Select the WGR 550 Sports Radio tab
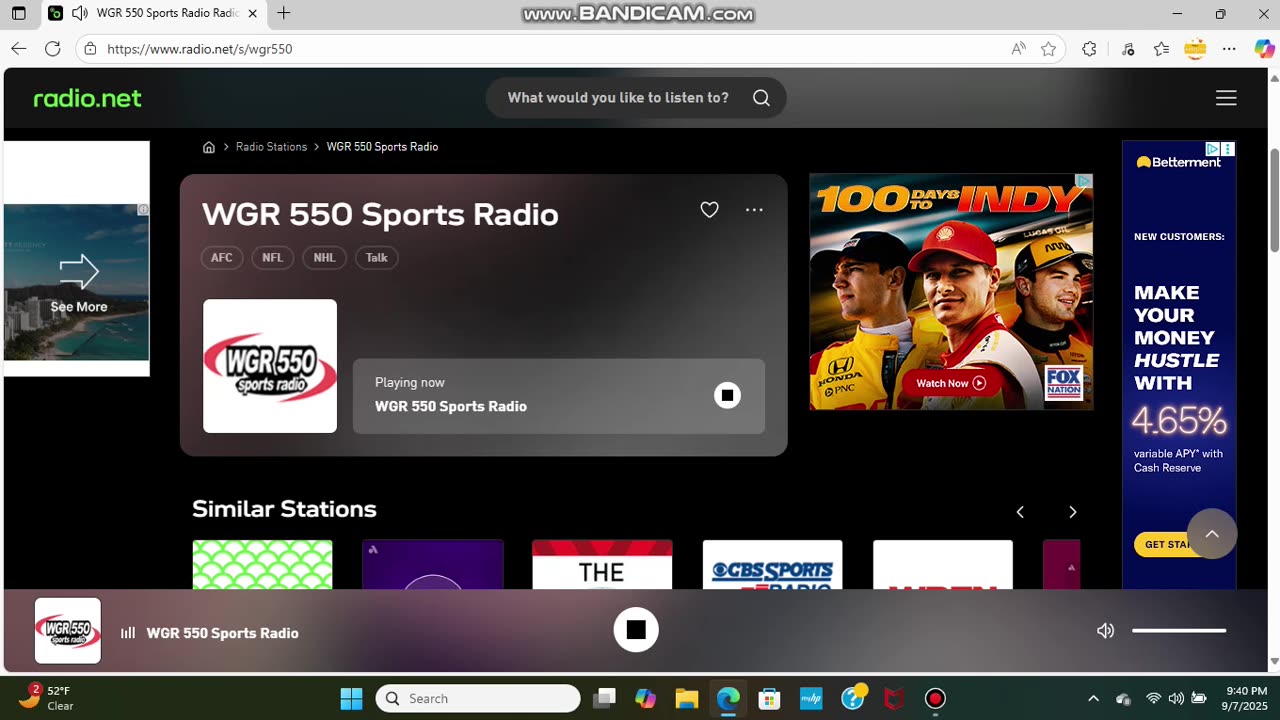 (152, 13)
